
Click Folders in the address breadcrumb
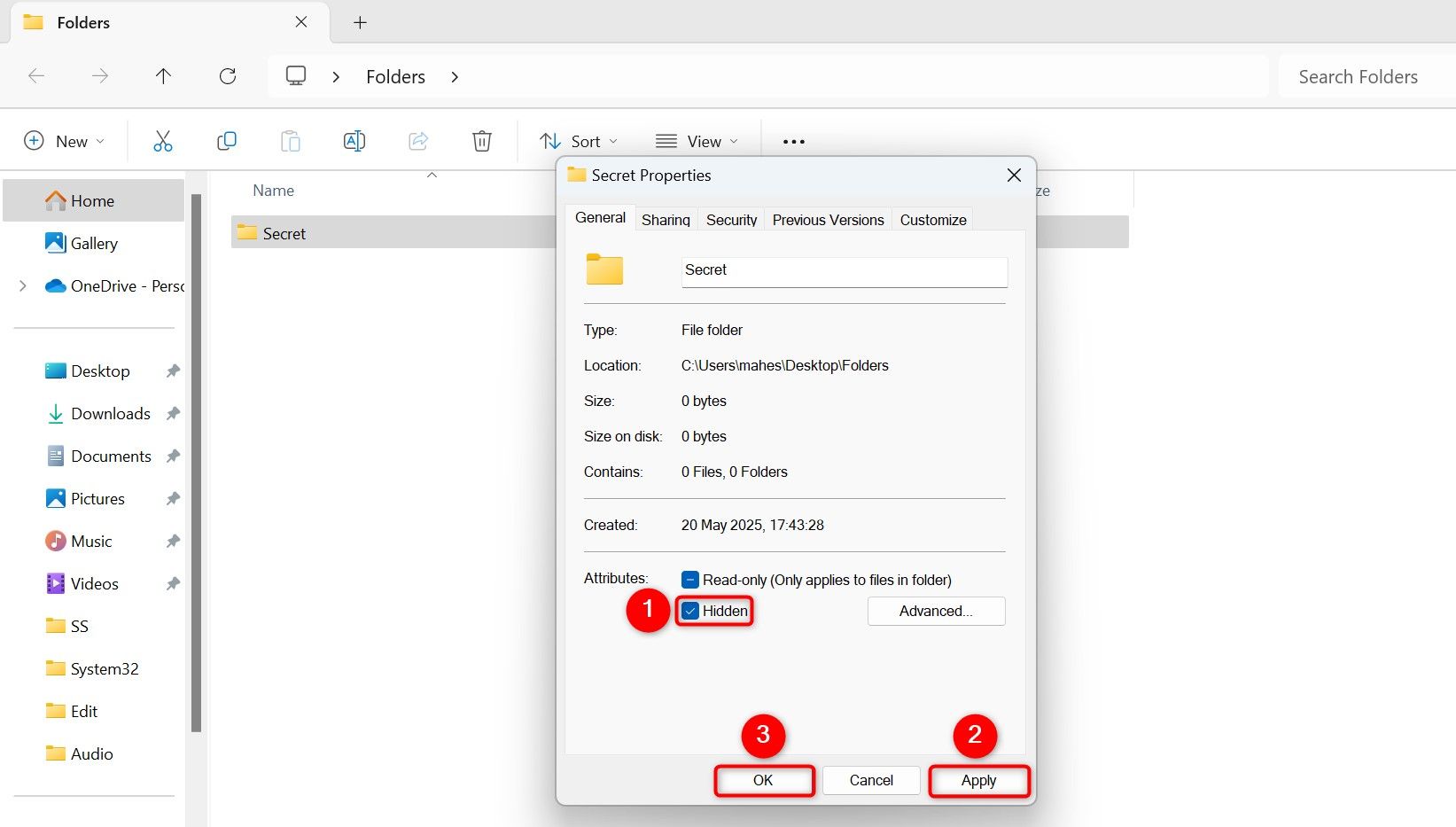click(x=395, y=77)
